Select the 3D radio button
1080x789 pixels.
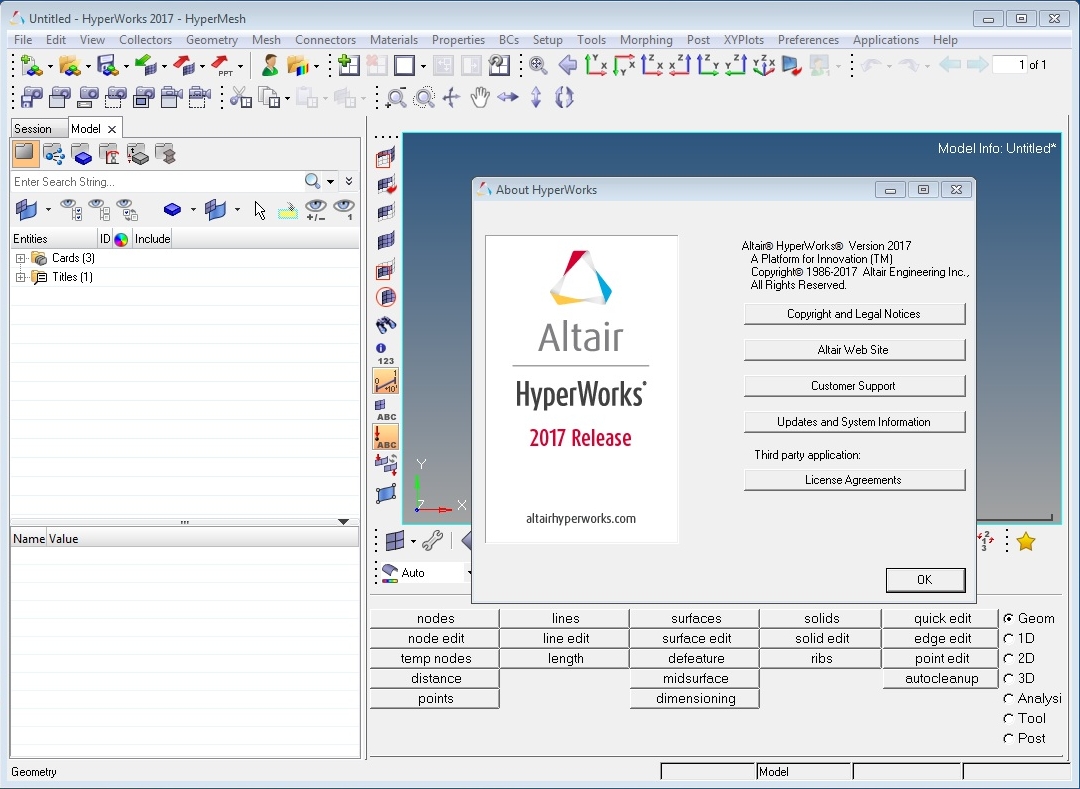(1008, 678)
